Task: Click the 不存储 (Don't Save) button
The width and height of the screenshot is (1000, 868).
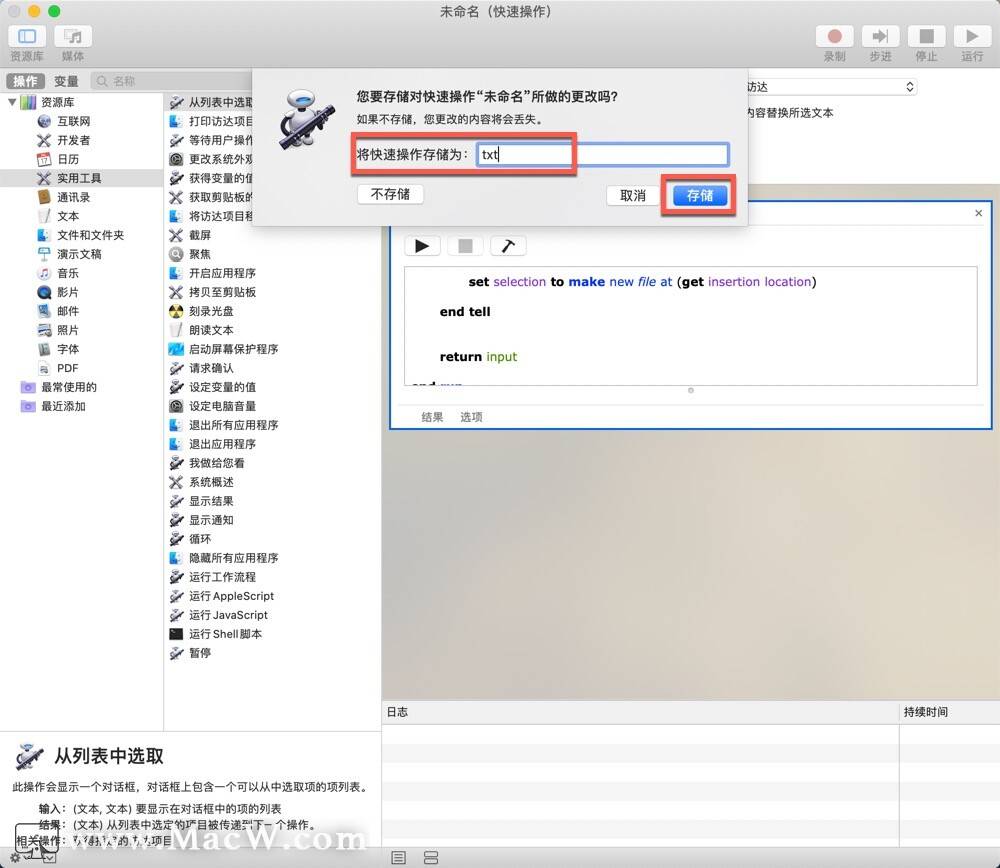Action: 391,194
